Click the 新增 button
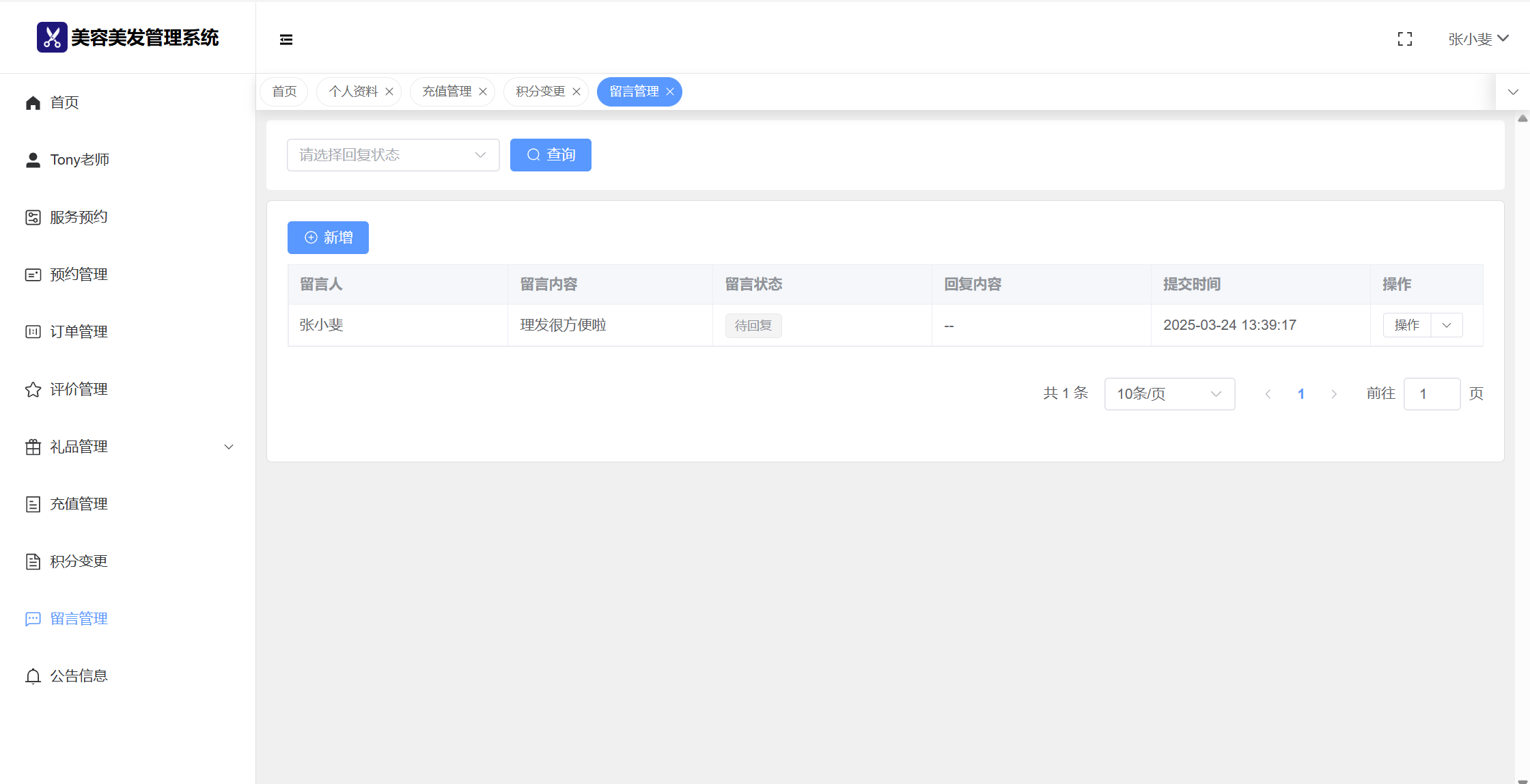Screen dimensions: 1530x784 click(x=328, y=238)
